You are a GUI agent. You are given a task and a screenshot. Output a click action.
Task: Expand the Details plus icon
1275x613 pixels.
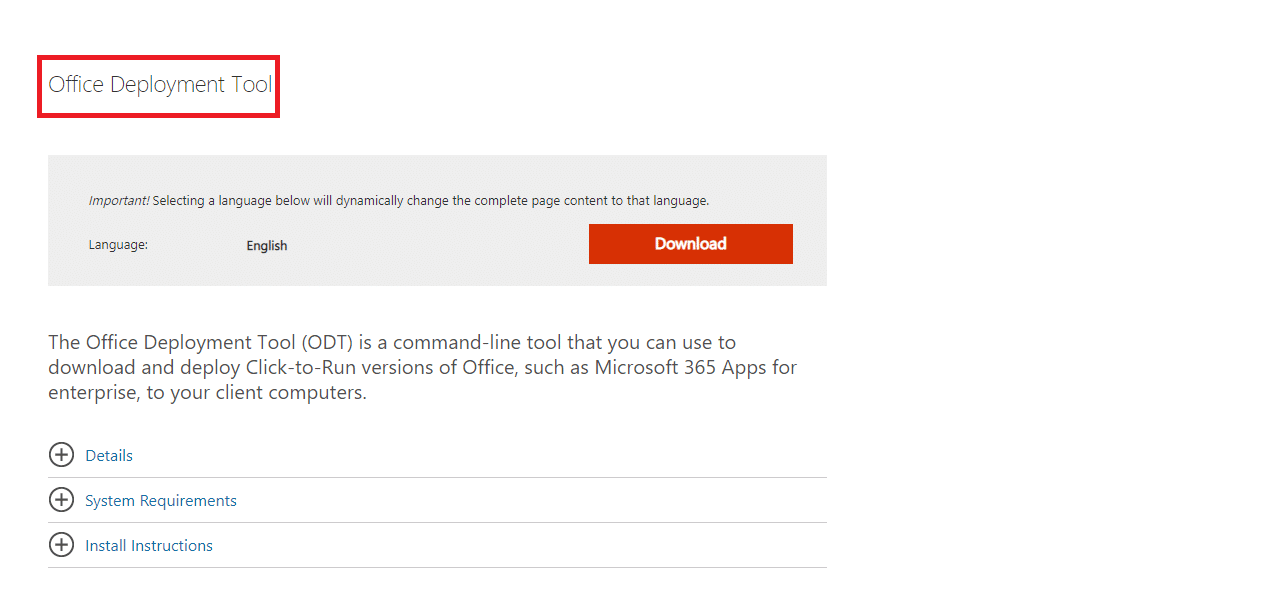(62, 455)
